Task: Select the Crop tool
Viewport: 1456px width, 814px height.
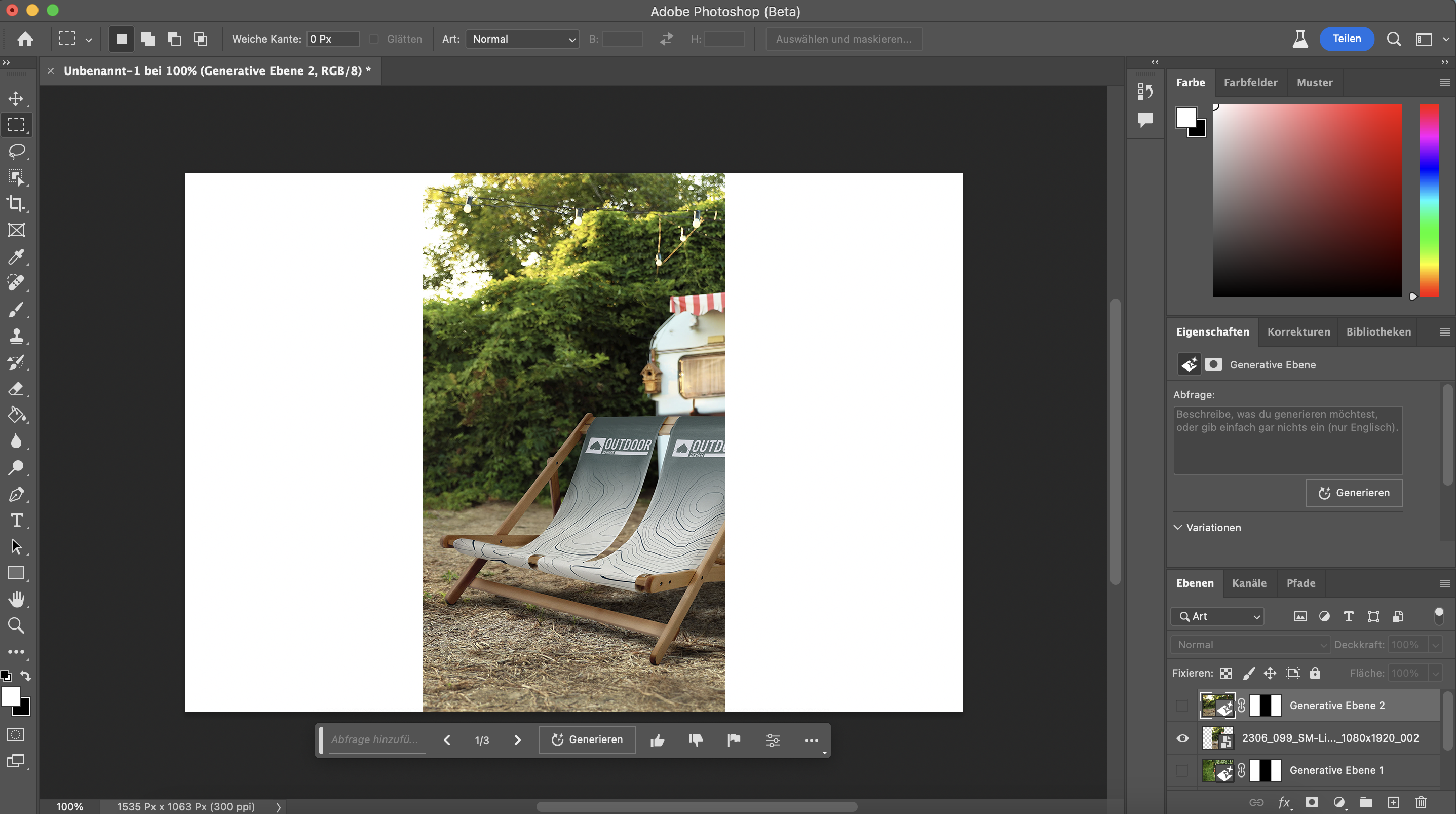Action: pos(16,204)
